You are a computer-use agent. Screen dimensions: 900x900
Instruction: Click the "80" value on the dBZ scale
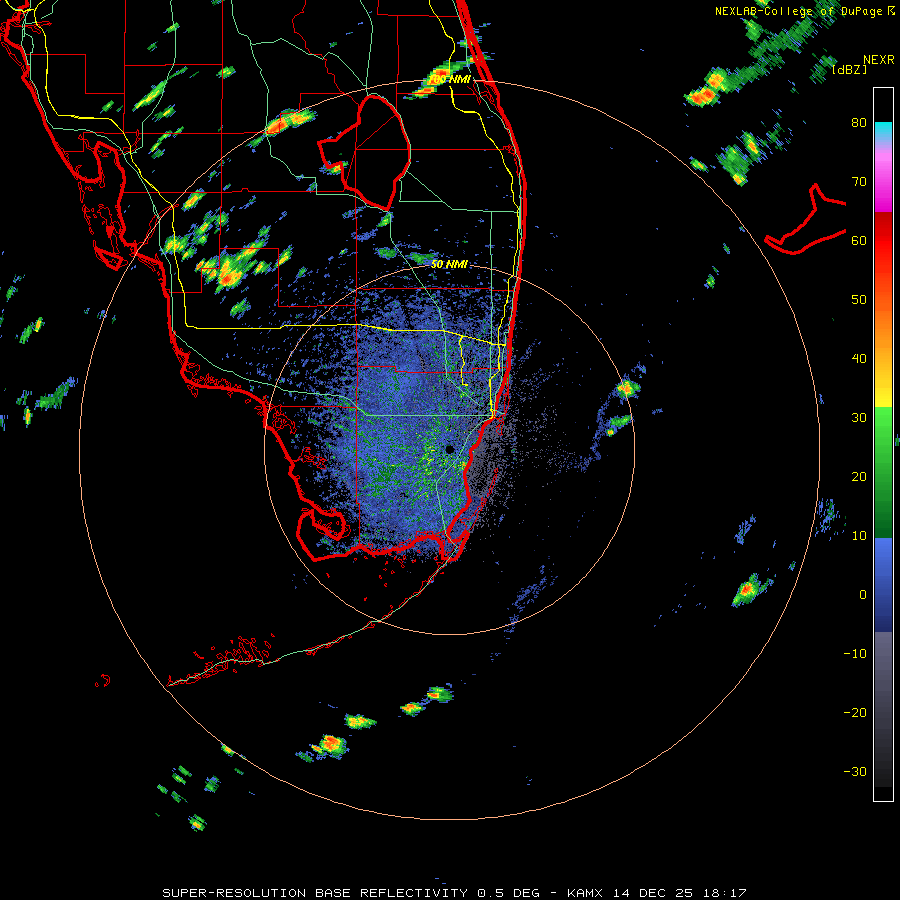pos(859,123)
